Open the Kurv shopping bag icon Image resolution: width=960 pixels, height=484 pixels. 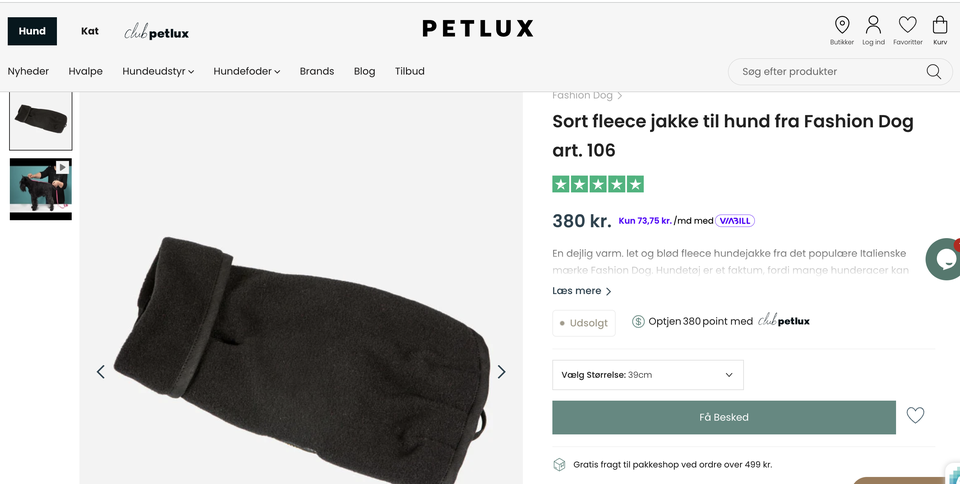point(940,25)
